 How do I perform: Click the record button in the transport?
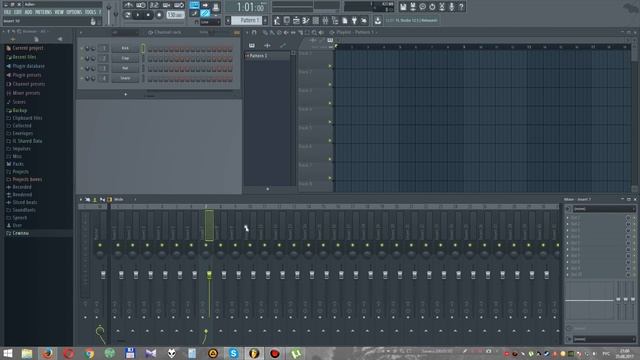click(x=159, y=15)
